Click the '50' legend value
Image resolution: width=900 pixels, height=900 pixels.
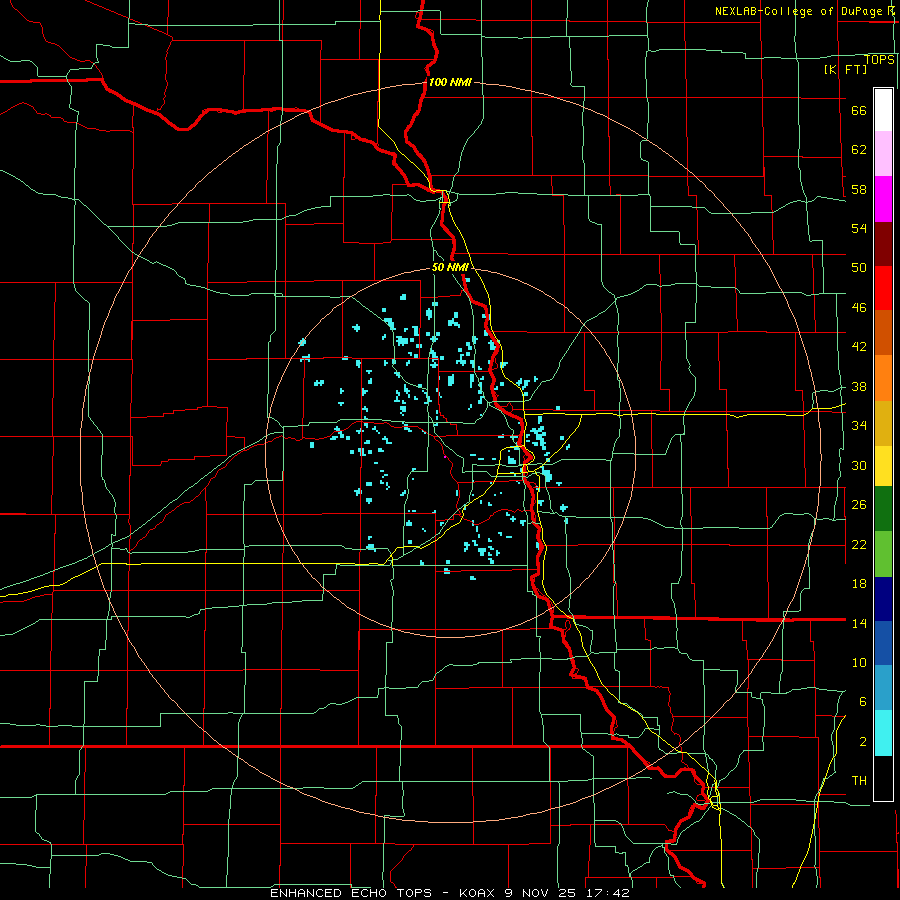point(859,268)
